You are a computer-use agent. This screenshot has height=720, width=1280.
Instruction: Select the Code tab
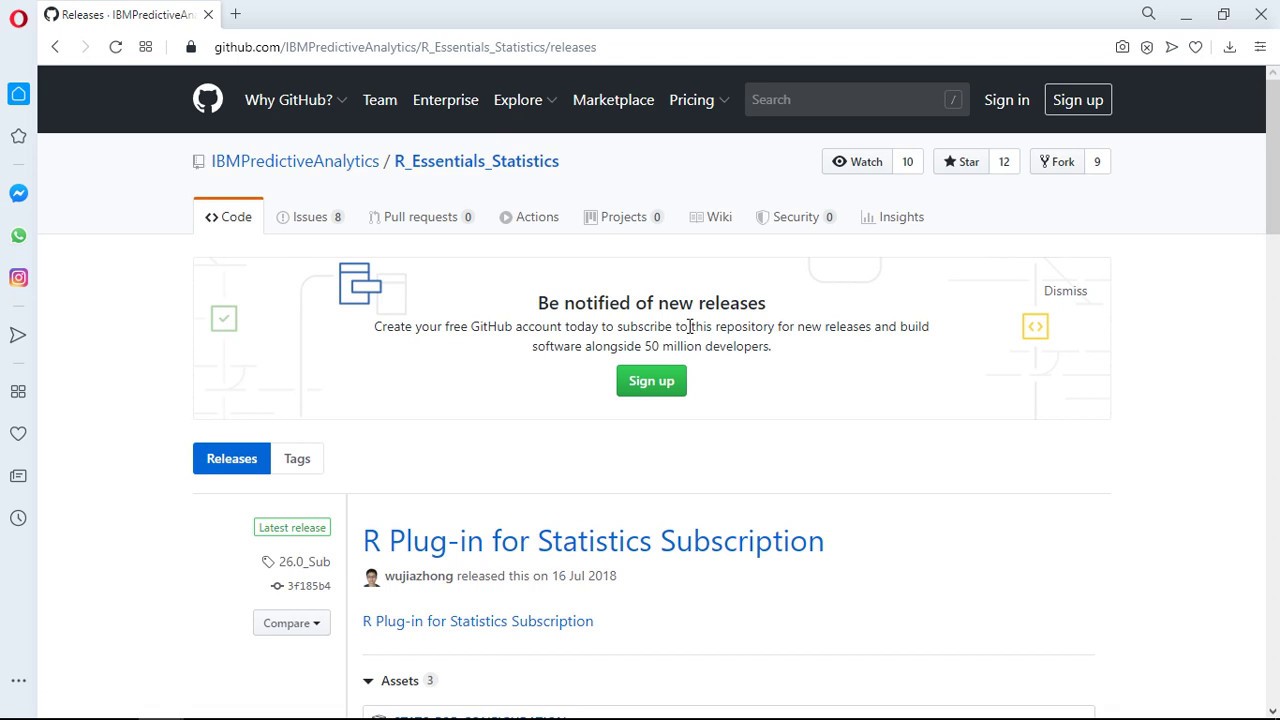click(x=228, y=217)
